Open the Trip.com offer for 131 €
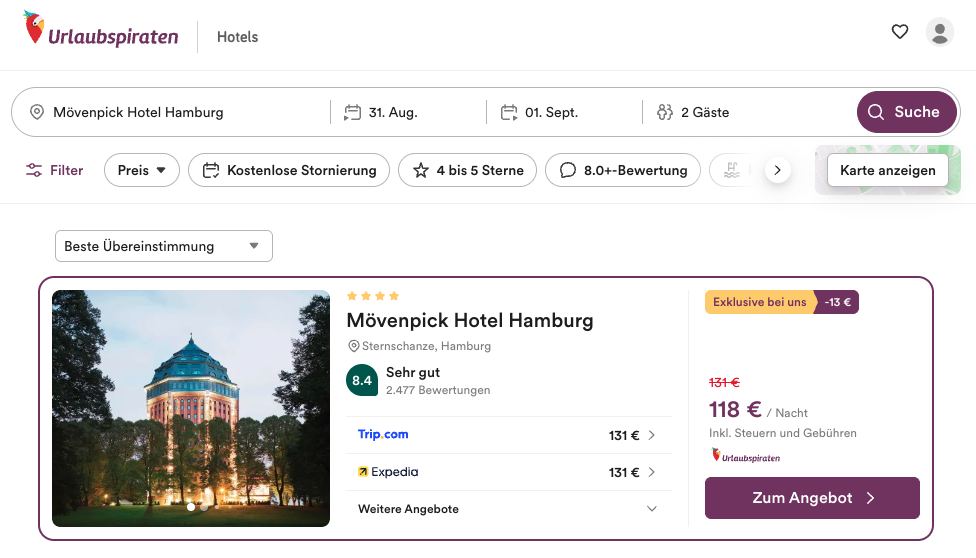 pyautogui.click(x=509, y=435)
